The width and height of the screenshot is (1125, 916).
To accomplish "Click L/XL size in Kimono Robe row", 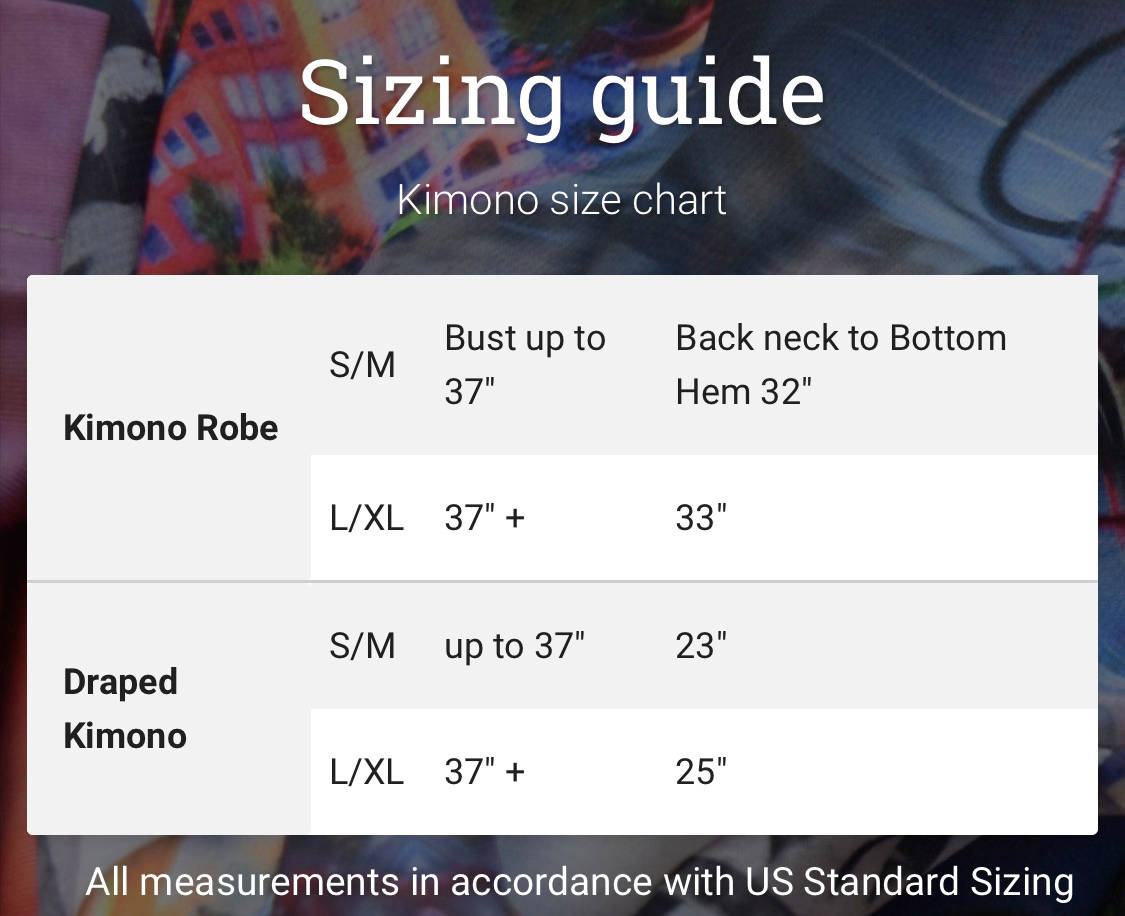I will [x=367, y=518].
